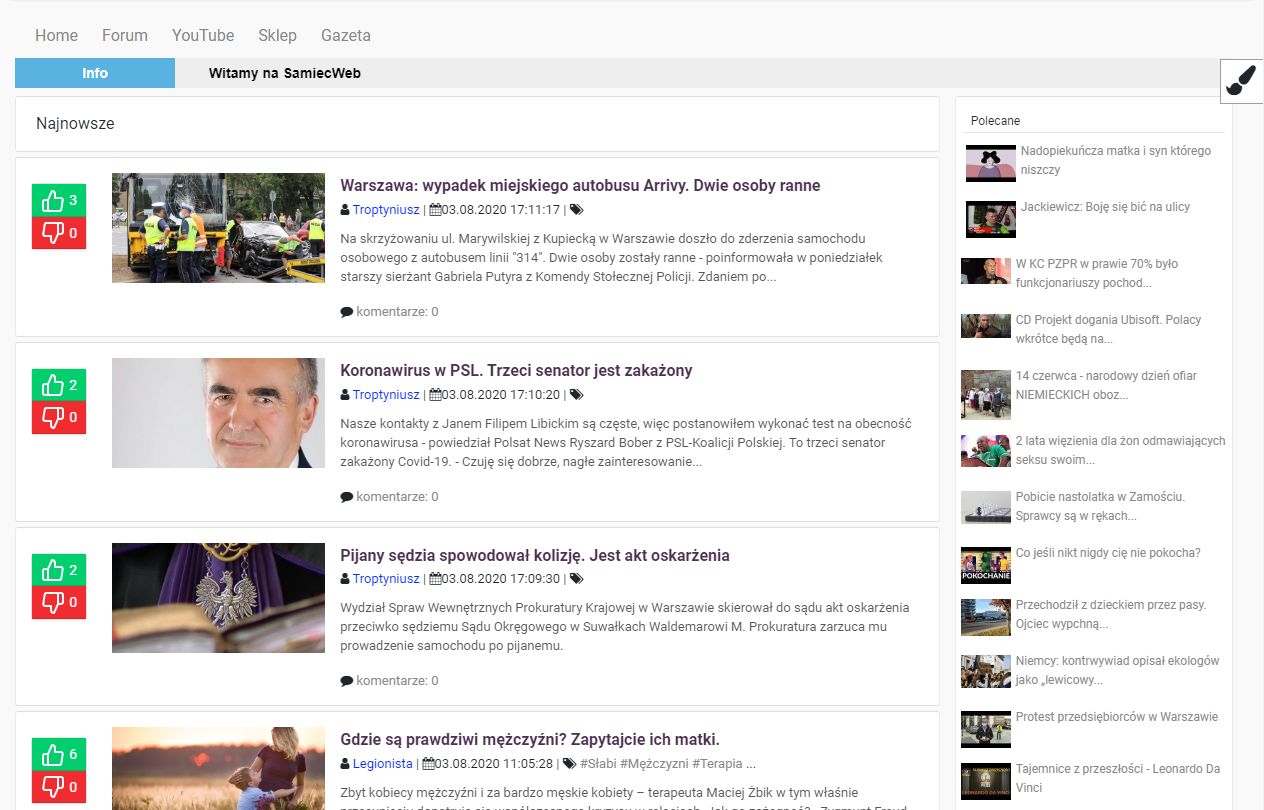The height and width of the screenshot is (810, 1264).
Task: Click komentarze: 0 under Warszawa article
Action: [x=397, y=312]
